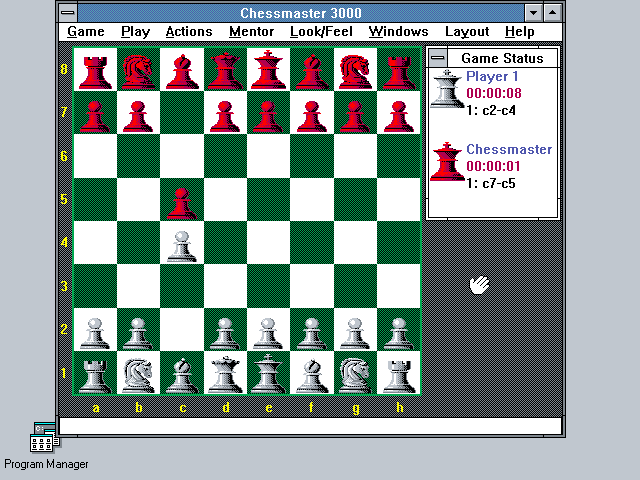Open the Look/Feel menu

tap(321, 32)
